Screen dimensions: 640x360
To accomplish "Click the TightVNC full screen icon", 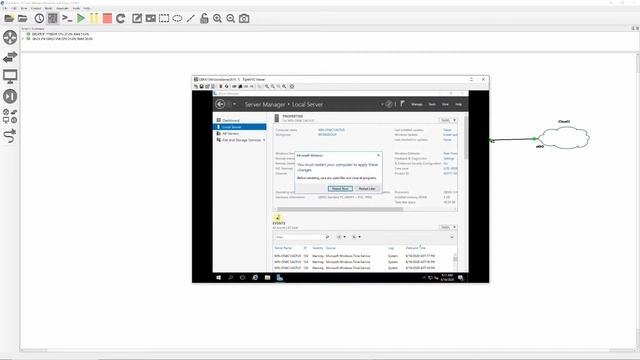I will [291, 86].
